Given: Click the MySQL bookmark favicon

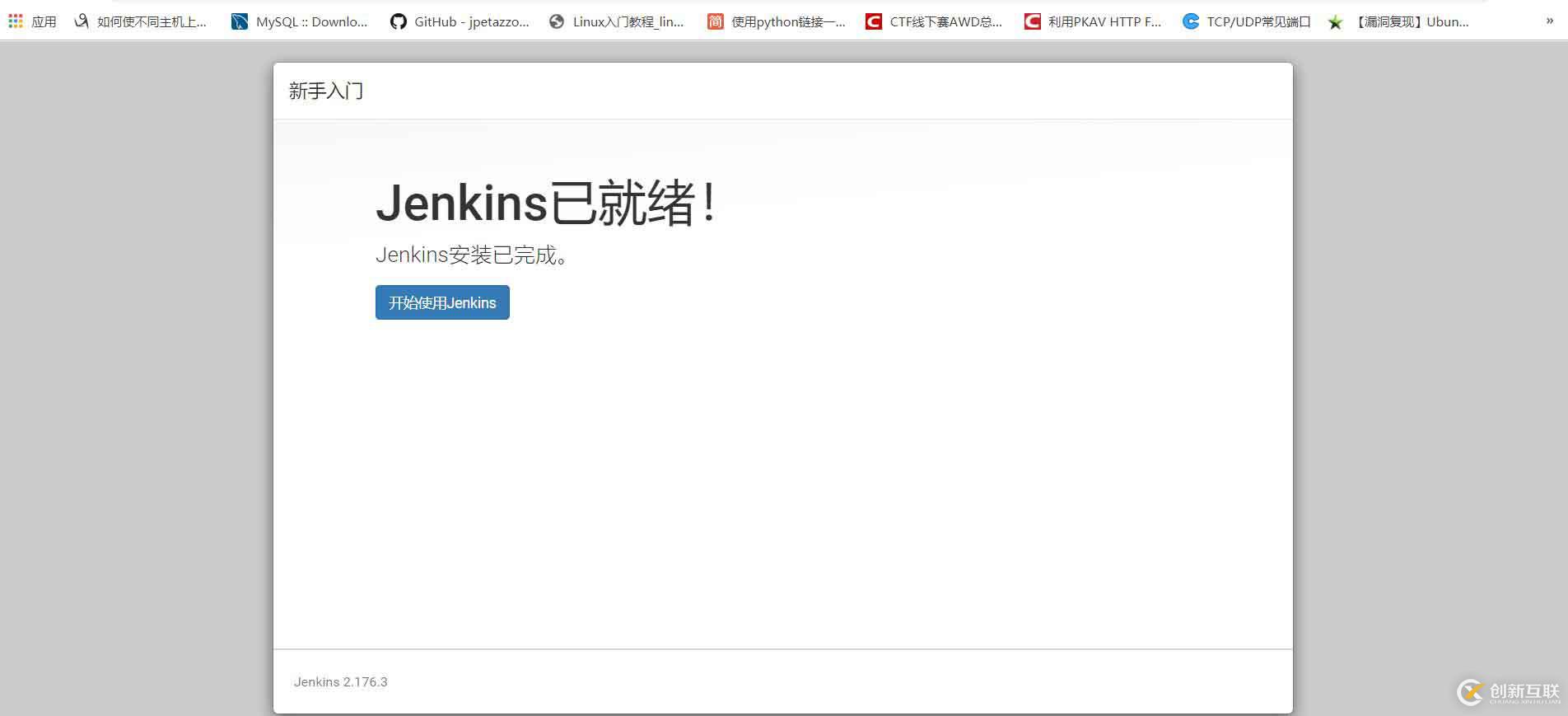Looking at the screenshot, I should pyautogui.click(x=240, y=21).
